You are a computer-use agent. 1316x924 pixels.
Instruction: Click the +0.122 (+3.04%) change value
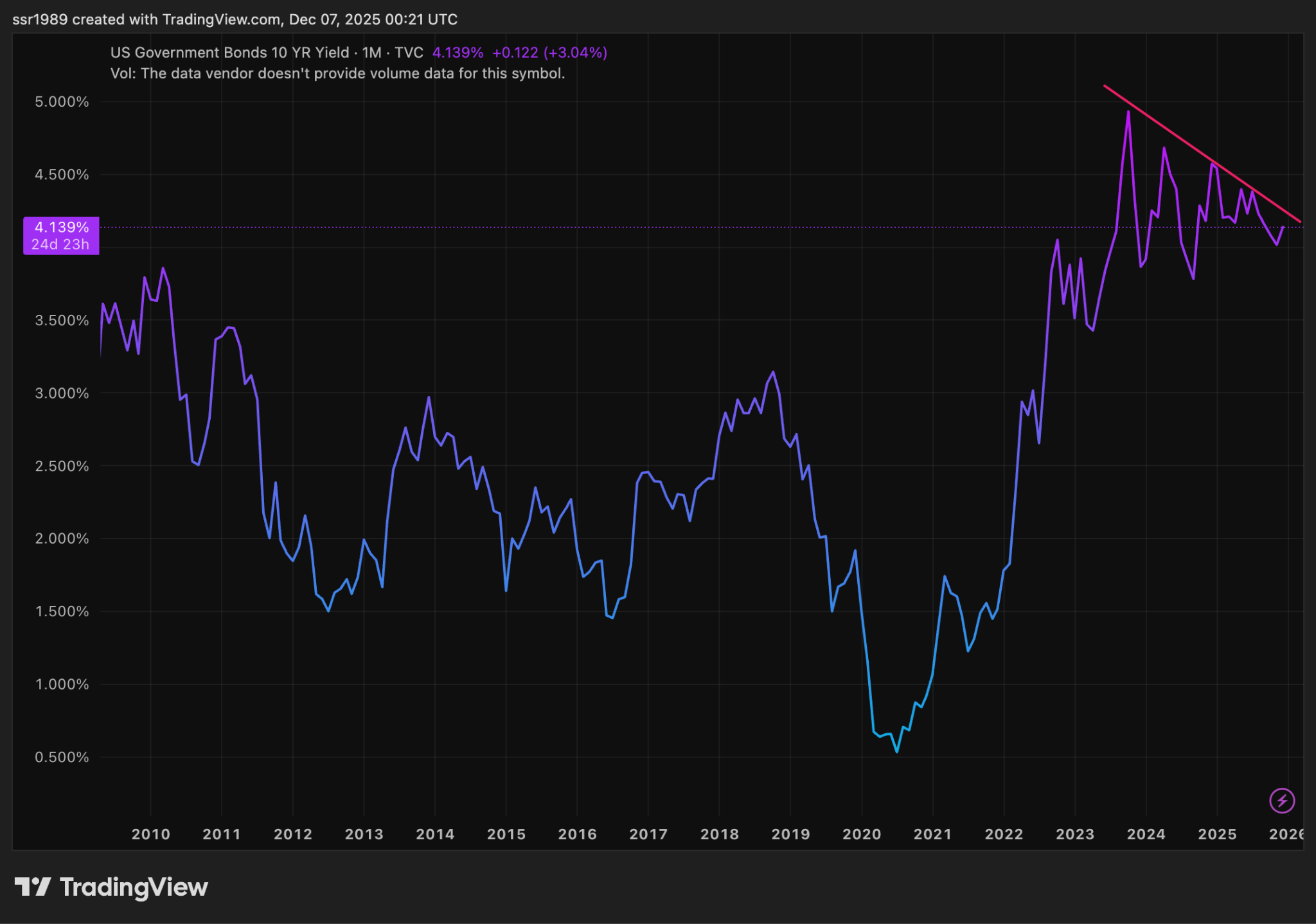(x=549, y=53)
